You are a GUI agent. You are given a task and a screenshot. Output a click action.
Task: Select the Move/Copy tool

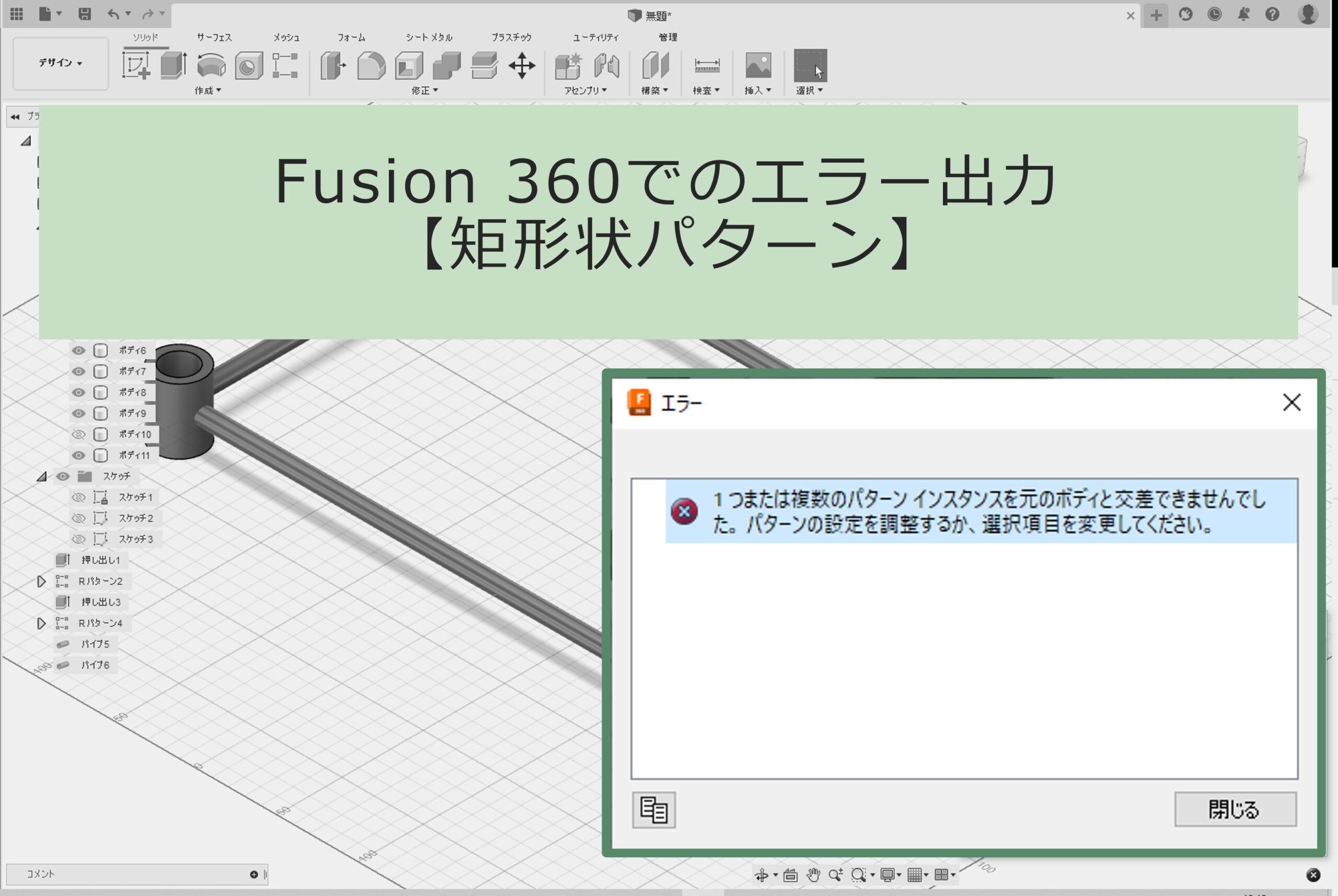(x=522, y=65)
